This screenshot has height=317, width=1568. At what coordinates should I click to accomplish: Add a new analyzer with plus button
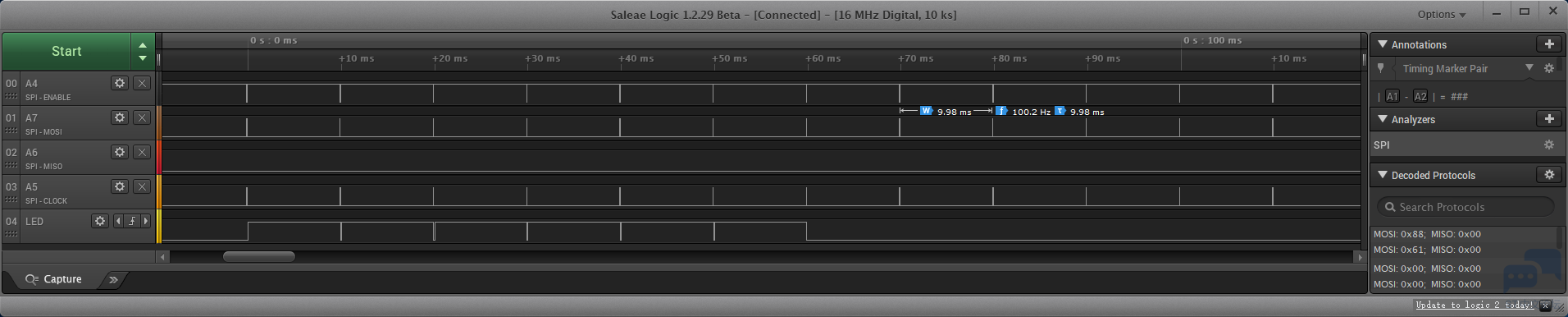[1549, 119]
